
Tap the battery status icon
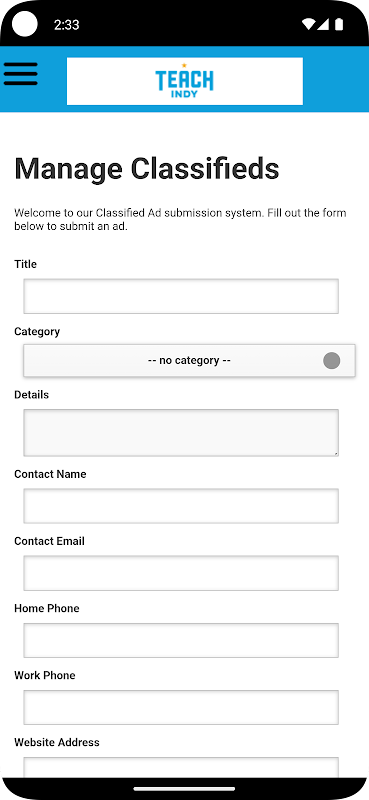pos(338,24)
